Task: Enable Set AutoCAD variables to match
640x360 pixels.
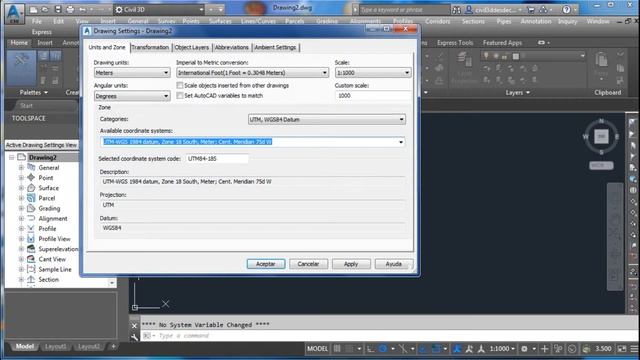Action: tap(180, 95)
